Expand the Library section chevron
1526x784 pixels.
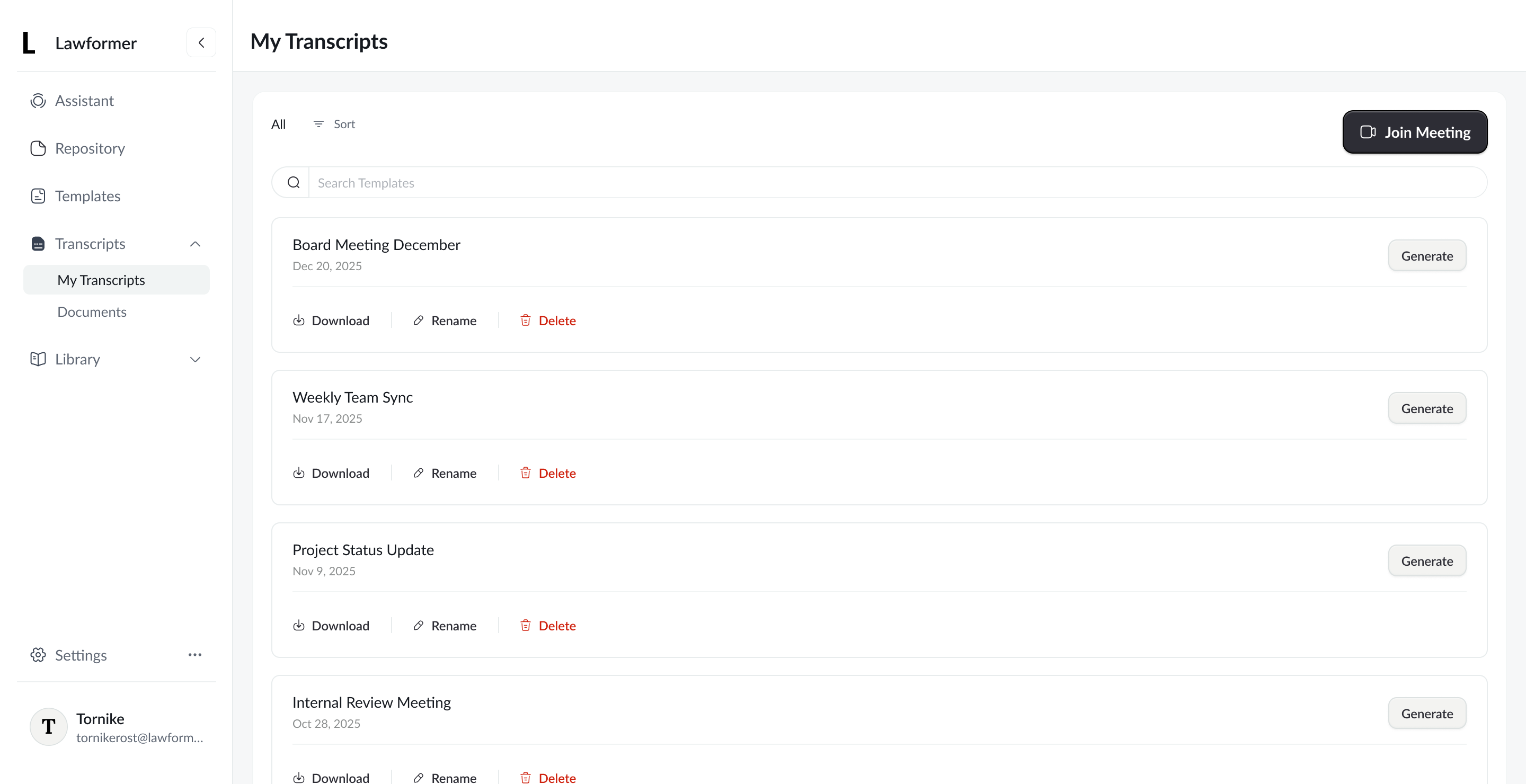click(195, 360)
